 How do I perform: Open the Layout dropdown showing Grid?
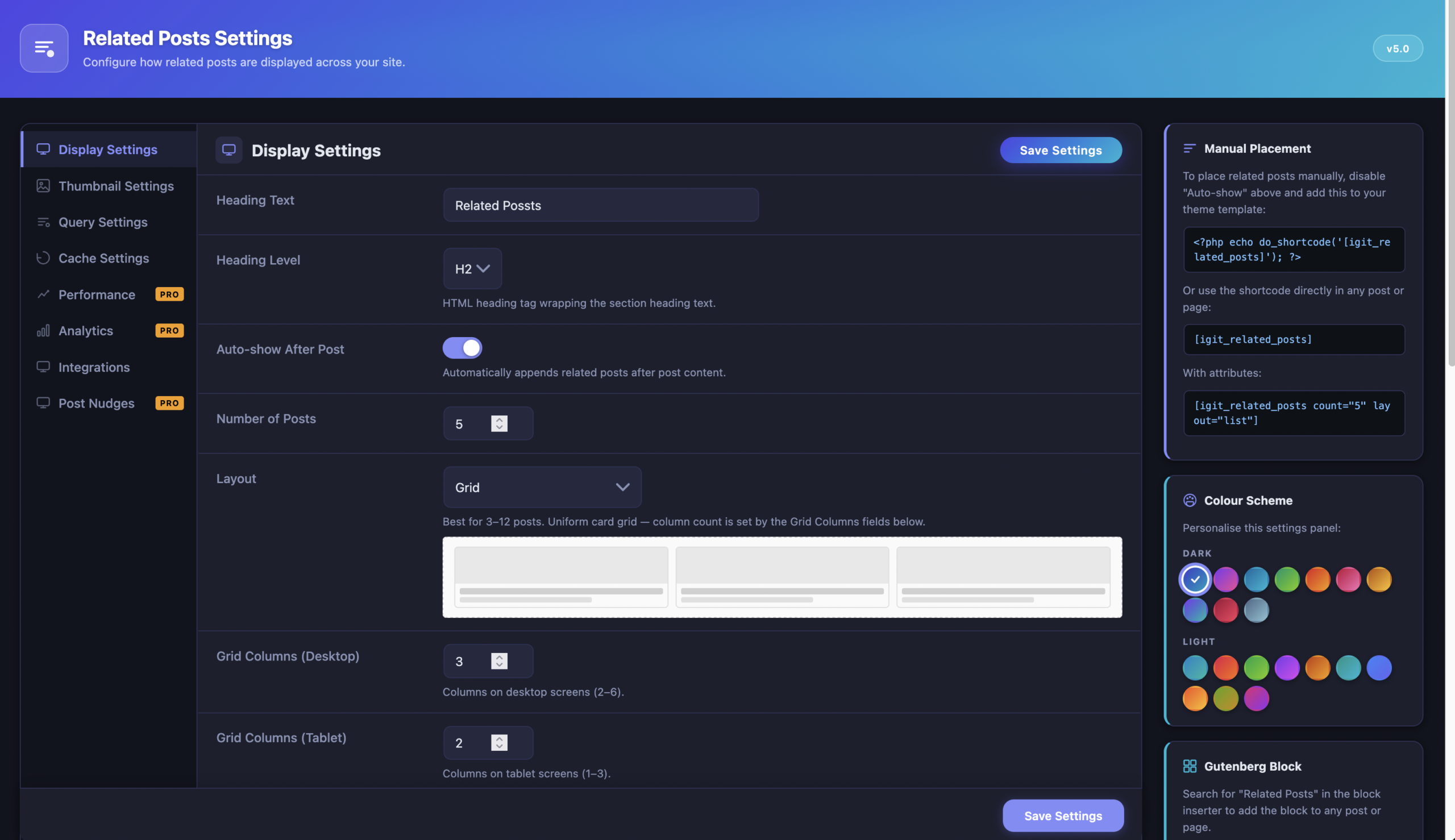(x=541, y=487)
